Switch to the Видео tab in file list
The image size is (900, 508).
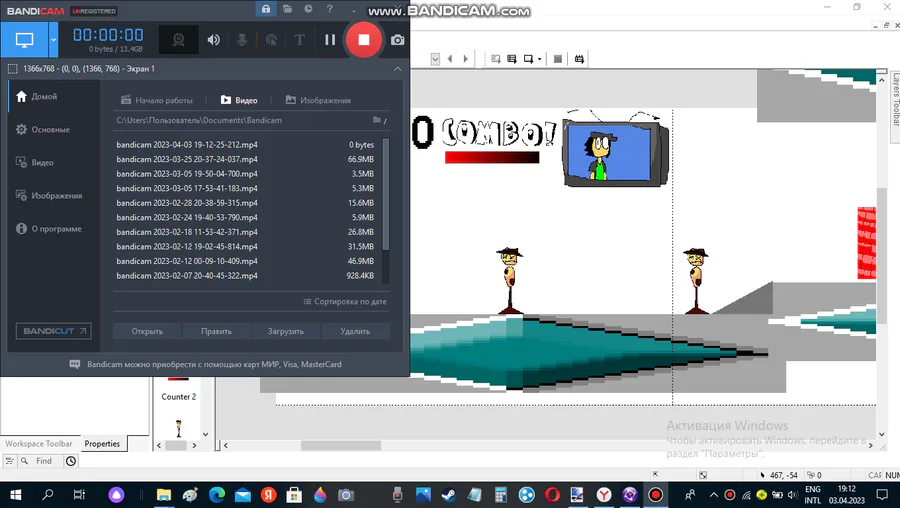point(239,100)
